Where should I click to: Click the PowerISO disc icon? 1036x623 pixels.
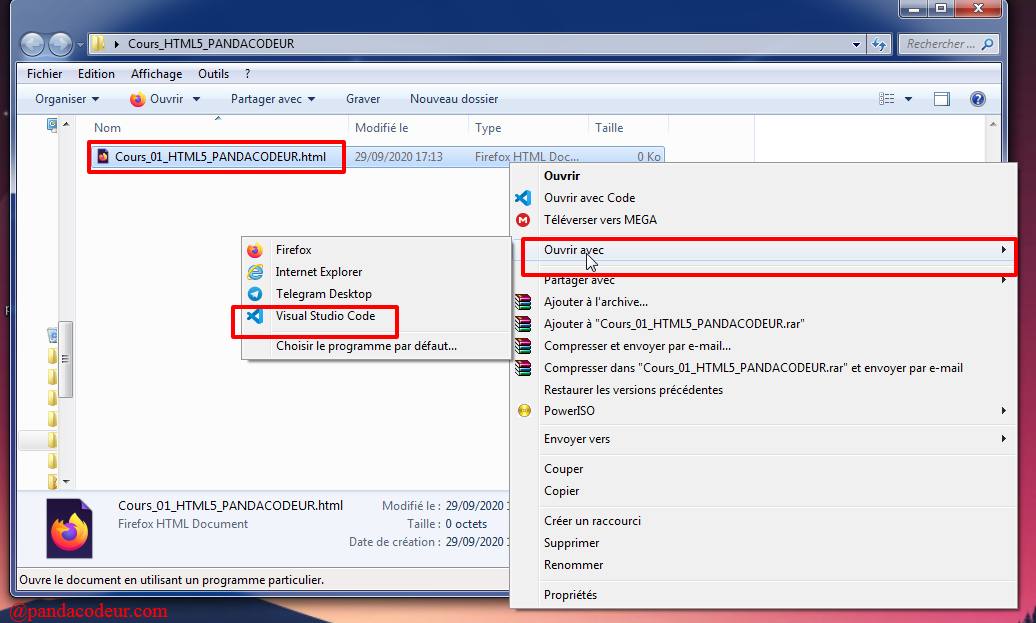tap(524, 411)
